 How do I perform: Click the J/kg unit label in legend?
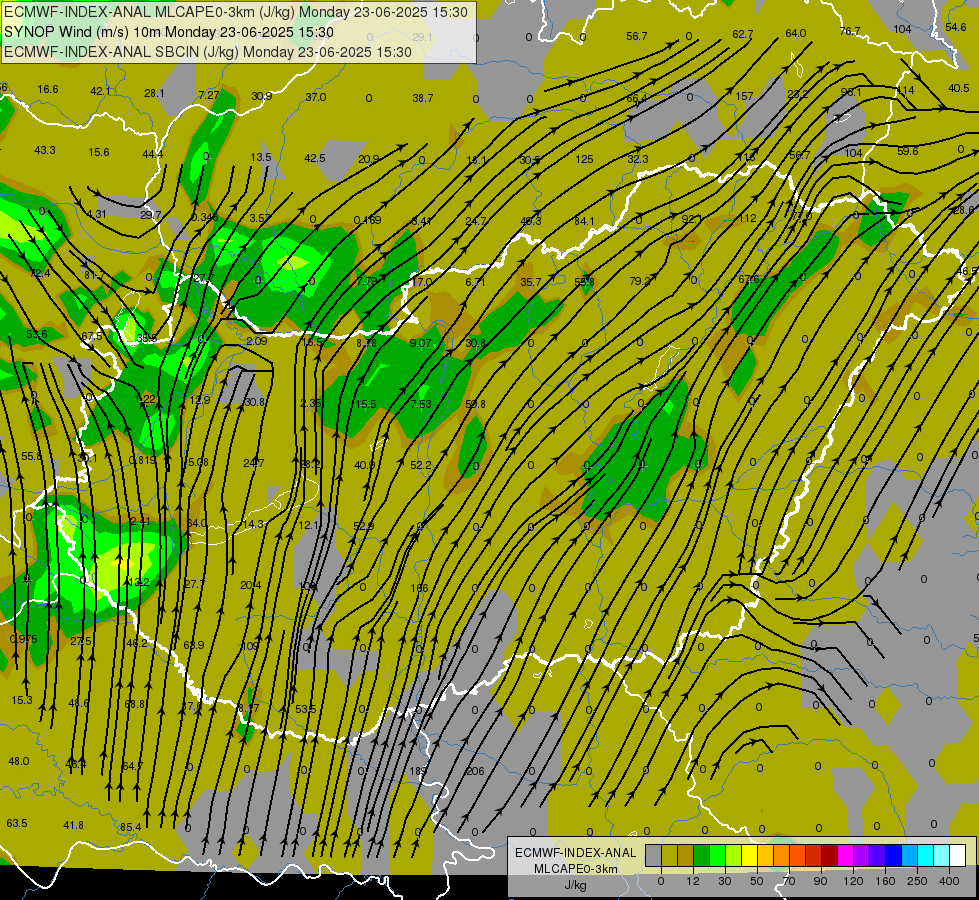(575, 885)
